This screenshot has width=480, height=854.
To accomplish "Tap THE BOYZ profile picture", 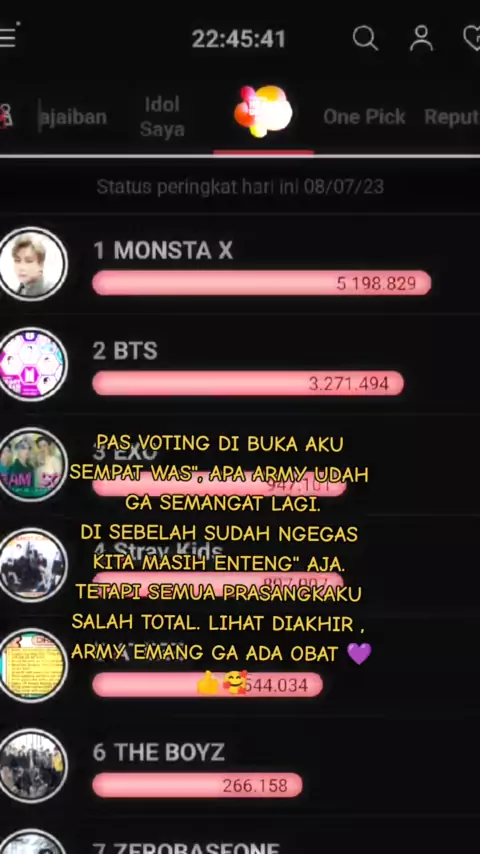I will [33, 765].
